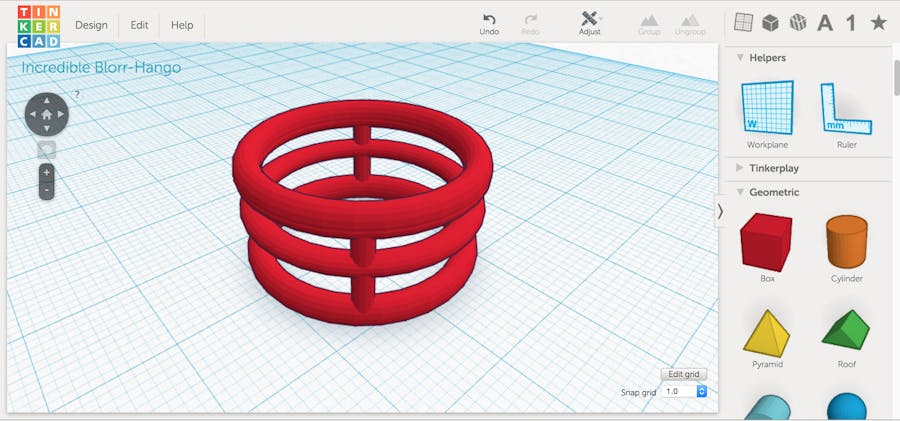Select the orange Cylinder shape
This screenshot has width=900, height=421.
tap(847, 249)
